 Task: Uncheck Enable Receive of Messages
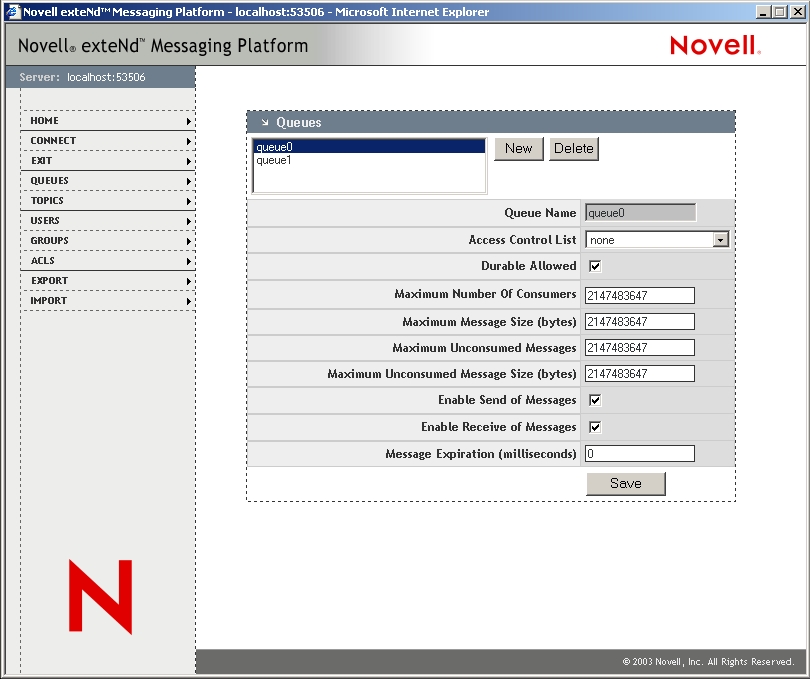(595, 427)
